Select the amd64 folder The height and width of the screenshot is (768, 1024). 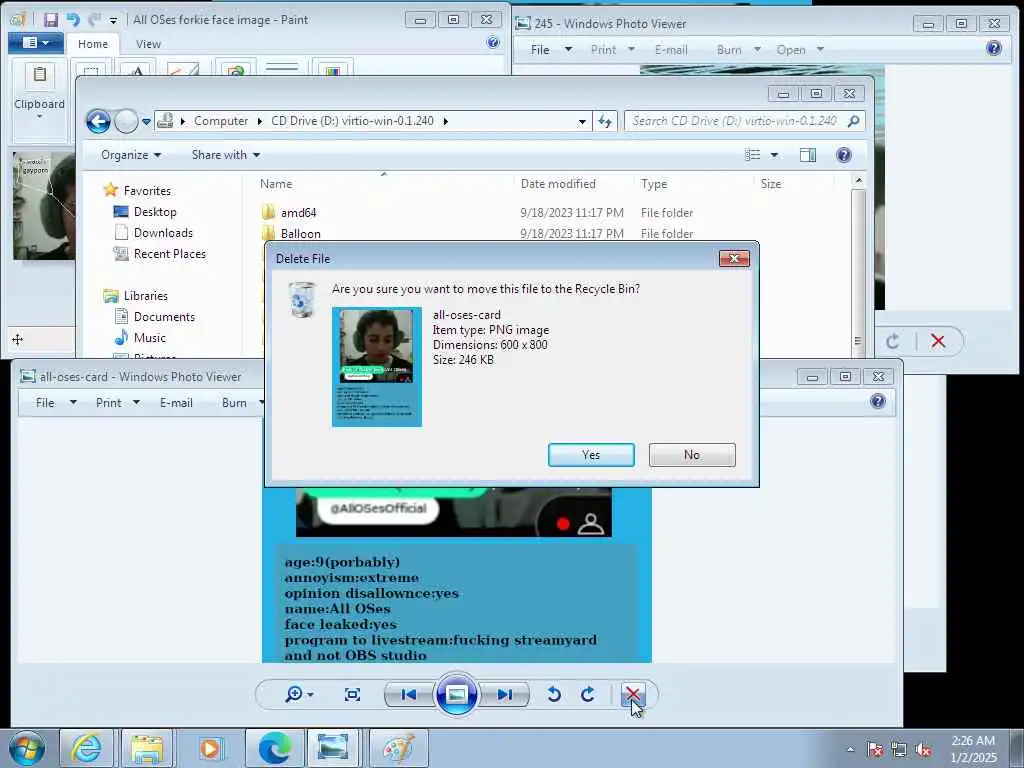298,212
